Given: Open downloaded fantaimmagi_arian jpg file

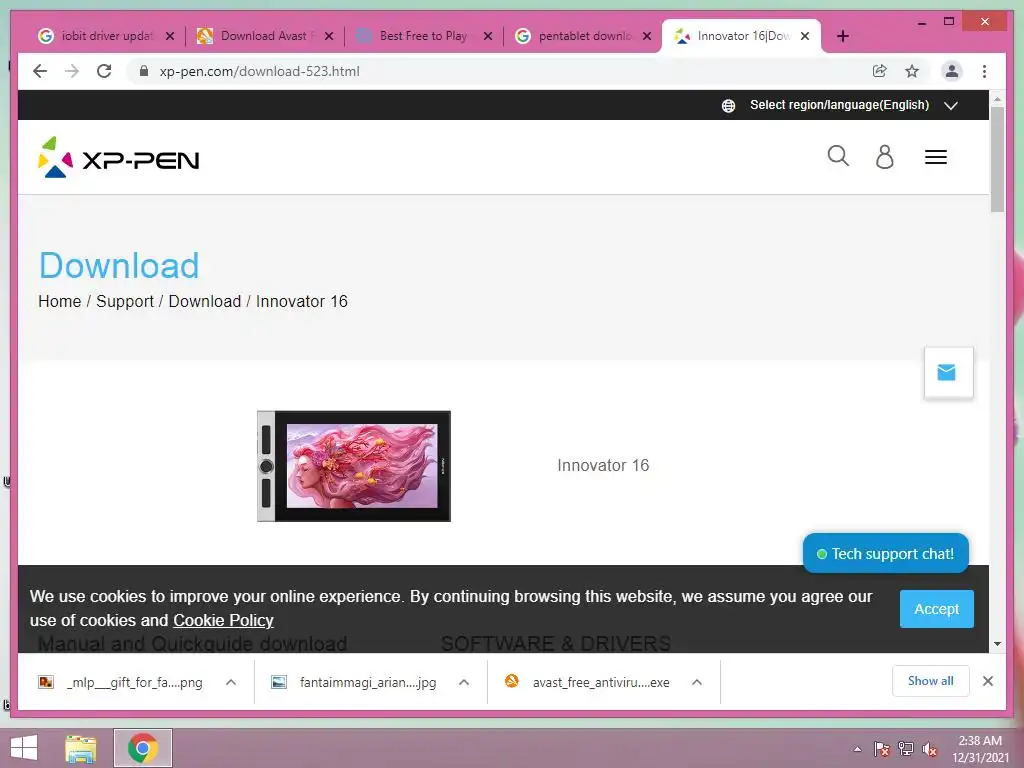Looking at the screenshot, I should click(355, 682).
